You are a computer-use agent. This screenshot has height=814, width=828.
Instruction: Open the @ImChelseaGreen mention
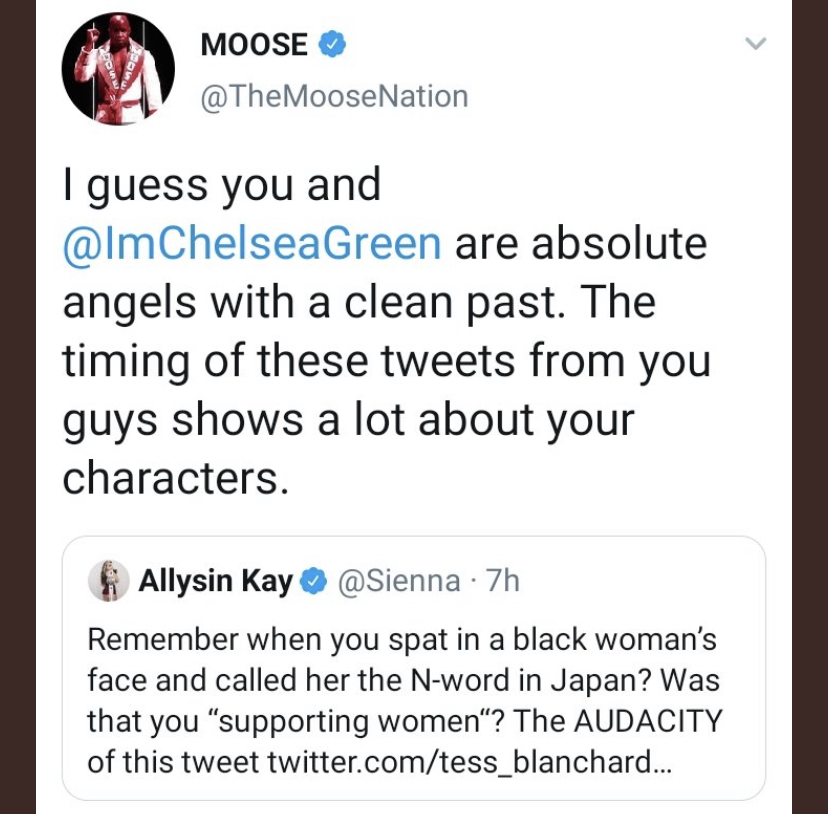point(252,243)
